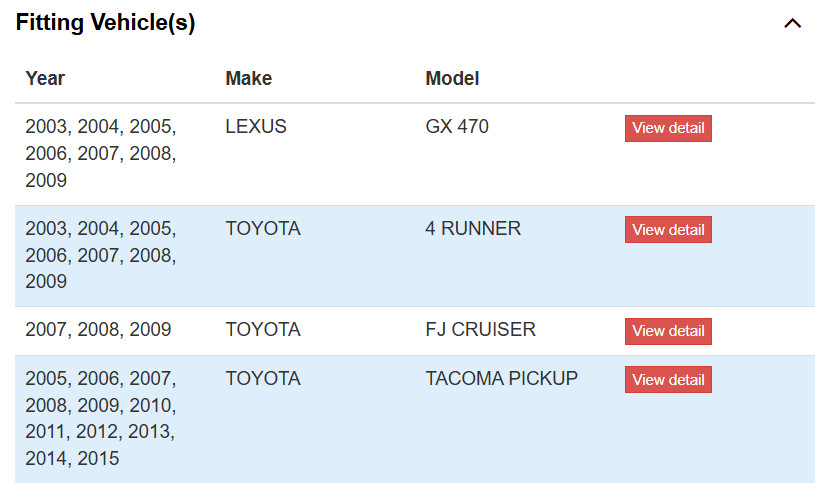
Task: Click the GX 470 model text
Action: click(x=457, y=126)
